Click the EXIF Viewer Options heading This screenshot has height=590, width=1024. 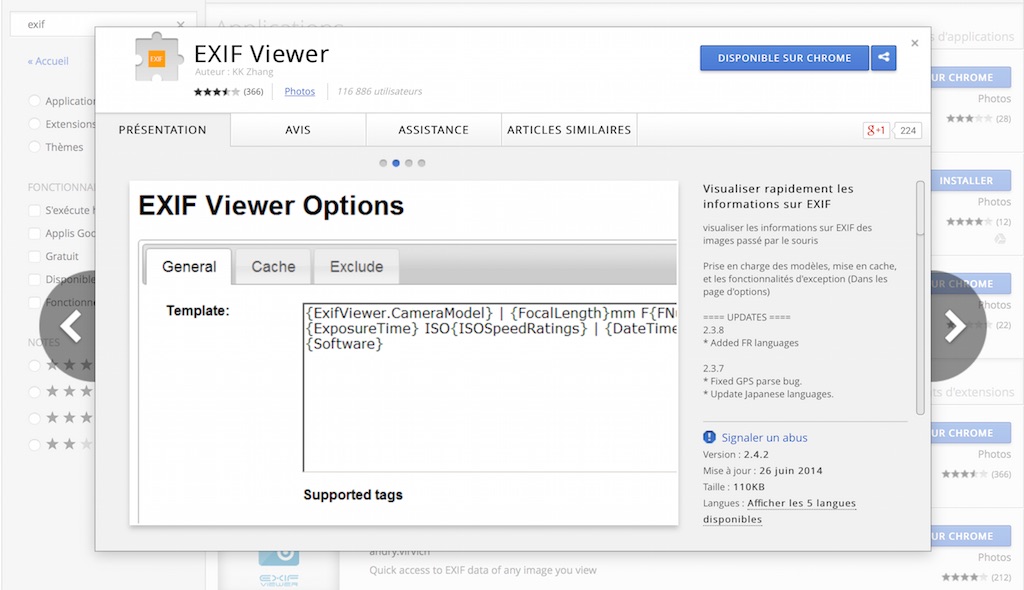(x=271, y=205)
